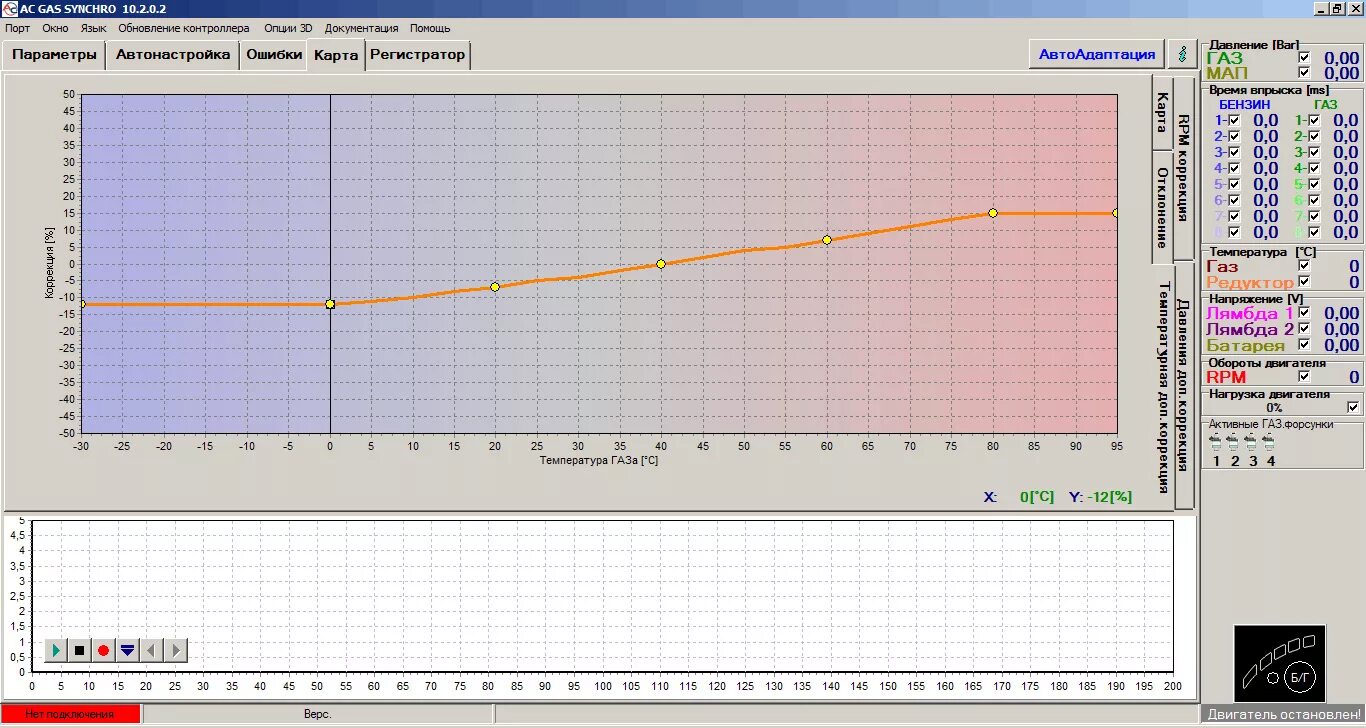1366x728 pixels.
Task: Uncheck petrol injector 5 time checkbox
Action: [1234, 184]
